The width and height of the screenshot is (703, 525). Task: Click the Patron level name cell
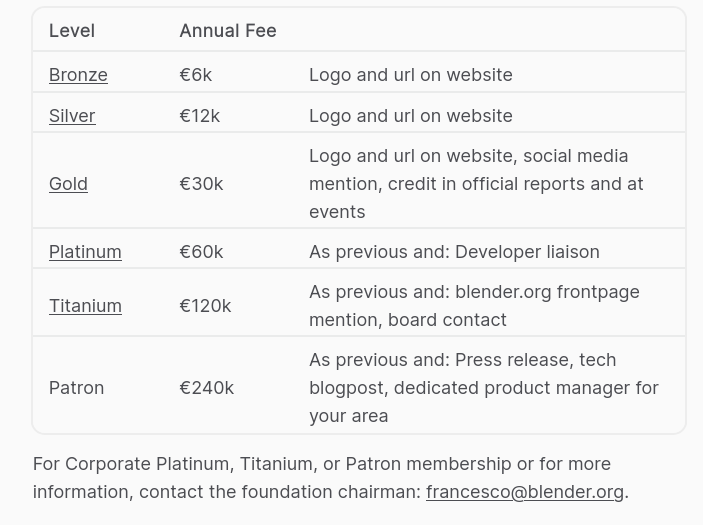(x=76, y=388)
